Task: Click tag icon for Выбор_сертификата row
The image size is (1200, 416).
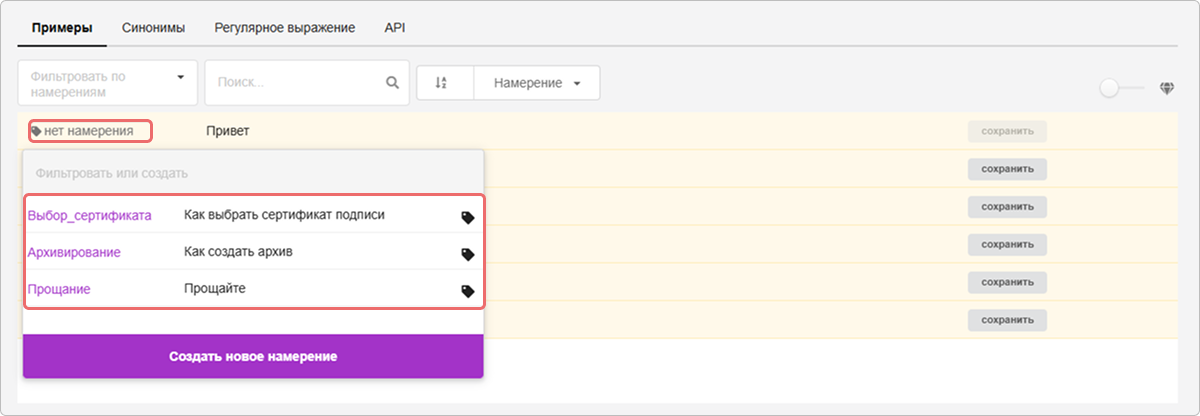Action: pos(467,217)
